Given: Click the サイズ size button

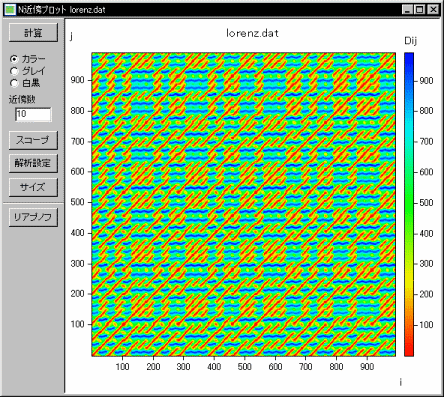Looking at the screenshot, I should [x=33, y=187].
